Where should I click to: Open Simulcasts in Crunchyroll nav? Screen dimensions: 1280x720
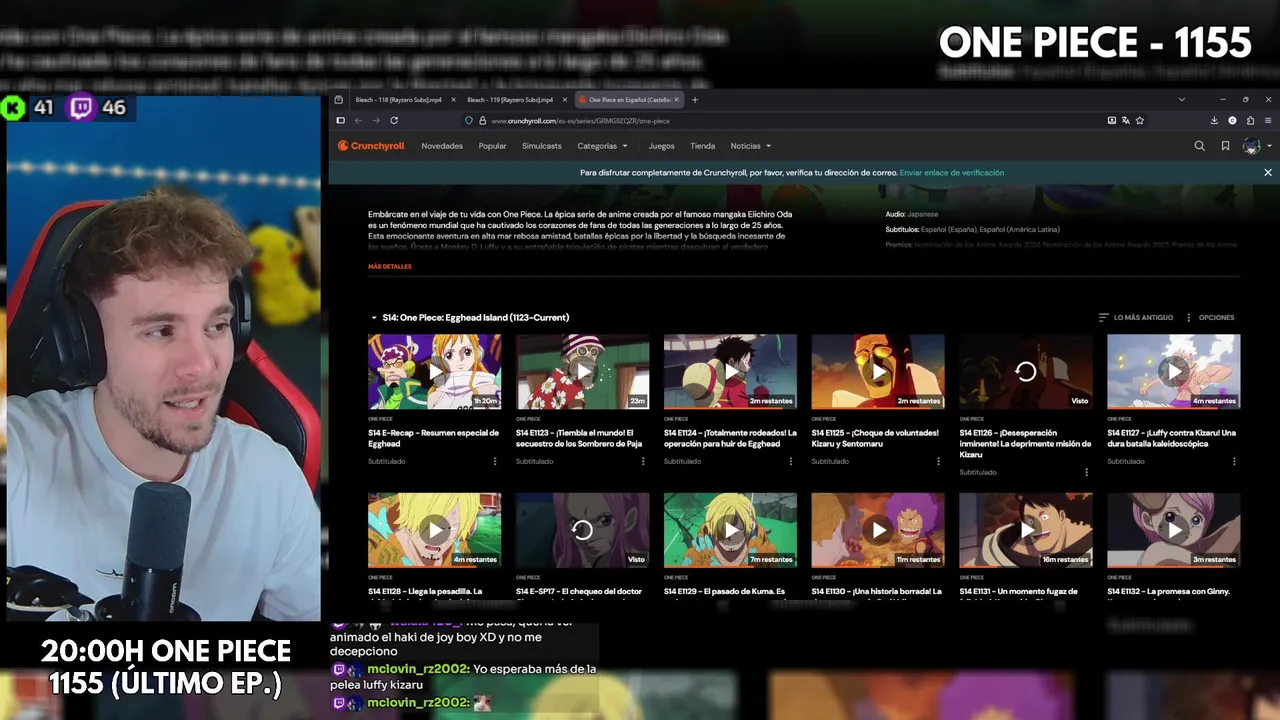pos(542,146)
